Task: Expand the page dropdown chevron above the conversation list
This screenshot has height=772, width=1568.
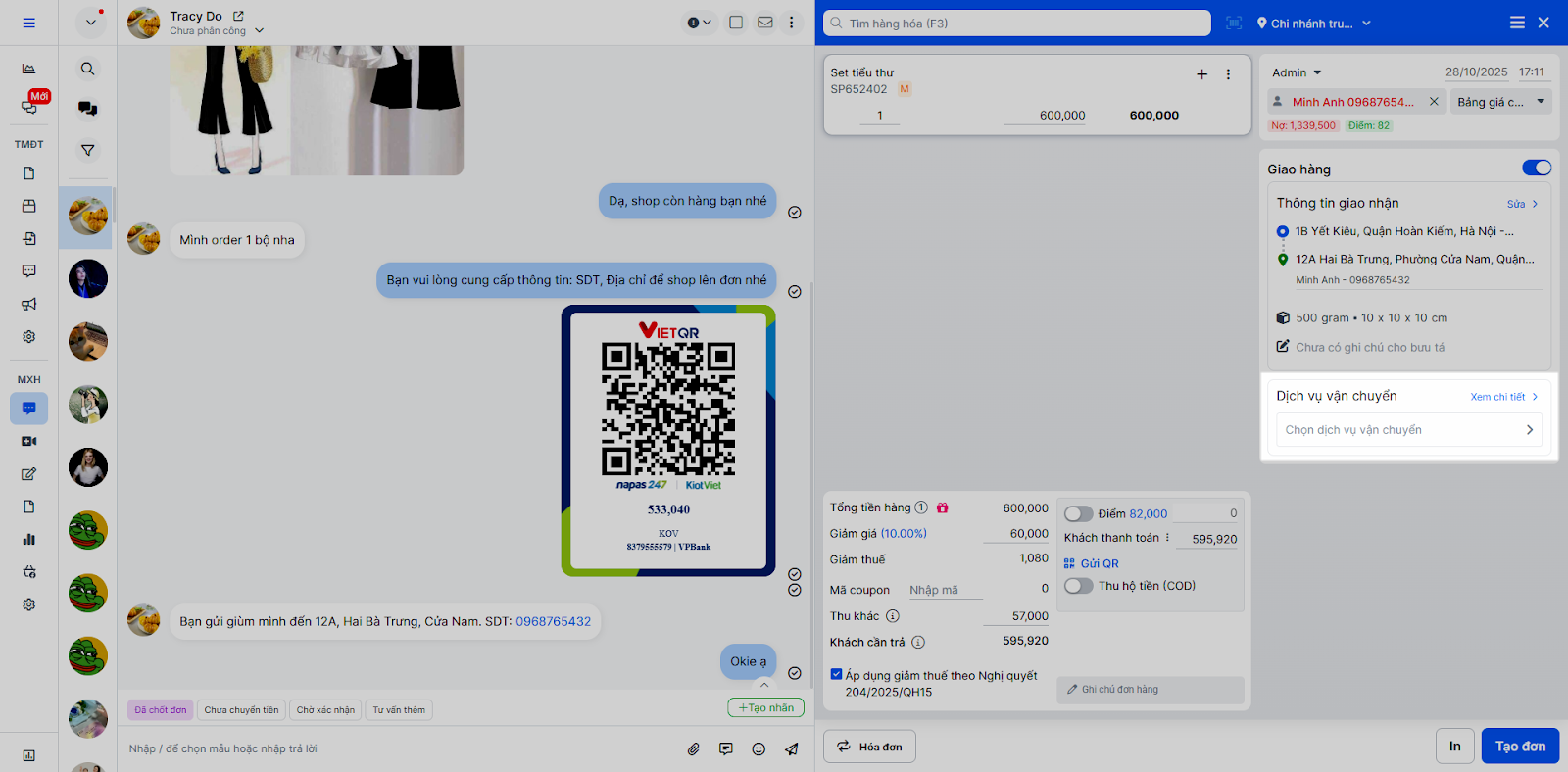Action: point(90,23)
